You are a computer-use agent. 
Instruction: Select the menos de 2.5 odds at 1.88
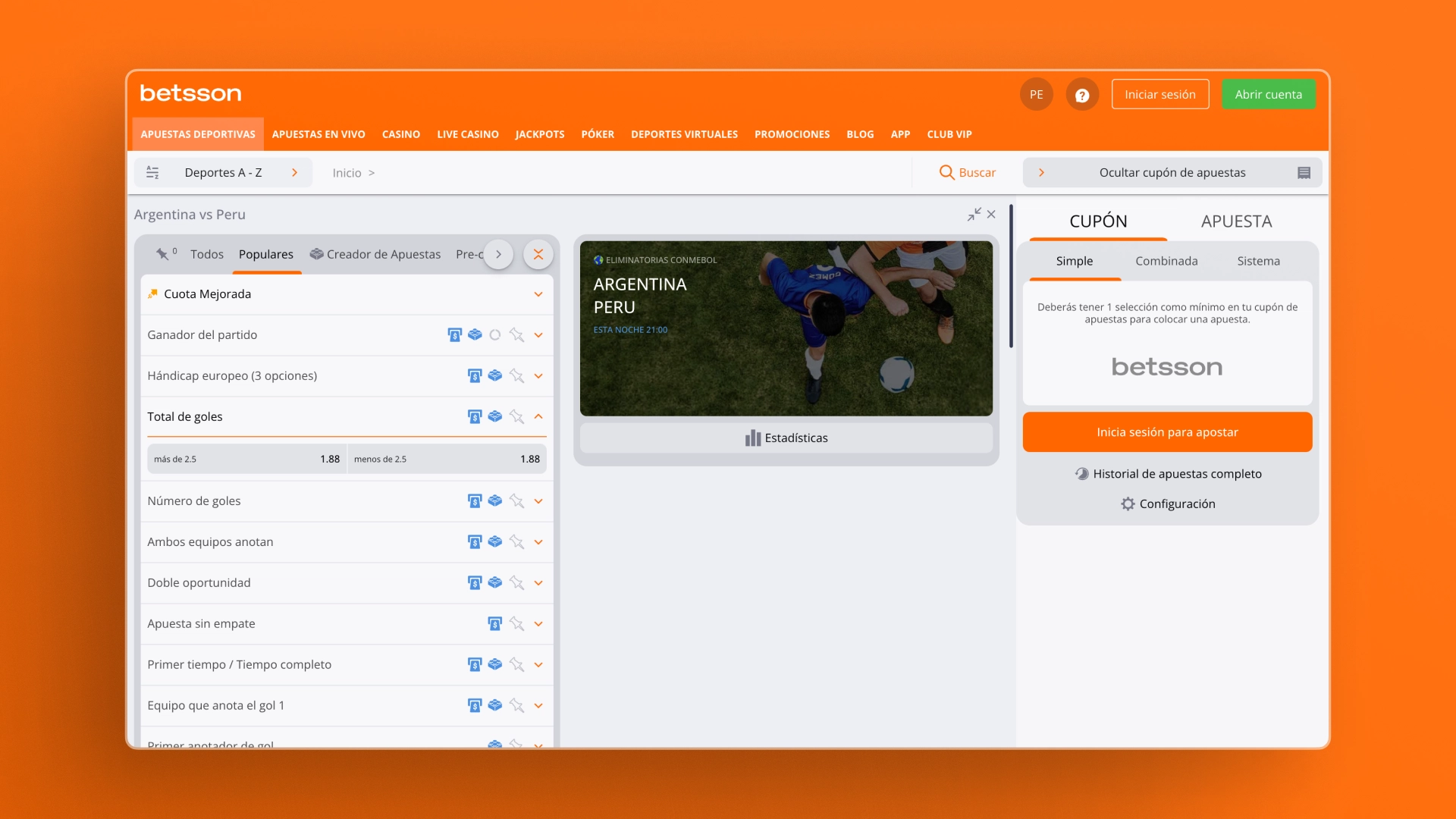[x=447, y=459]
